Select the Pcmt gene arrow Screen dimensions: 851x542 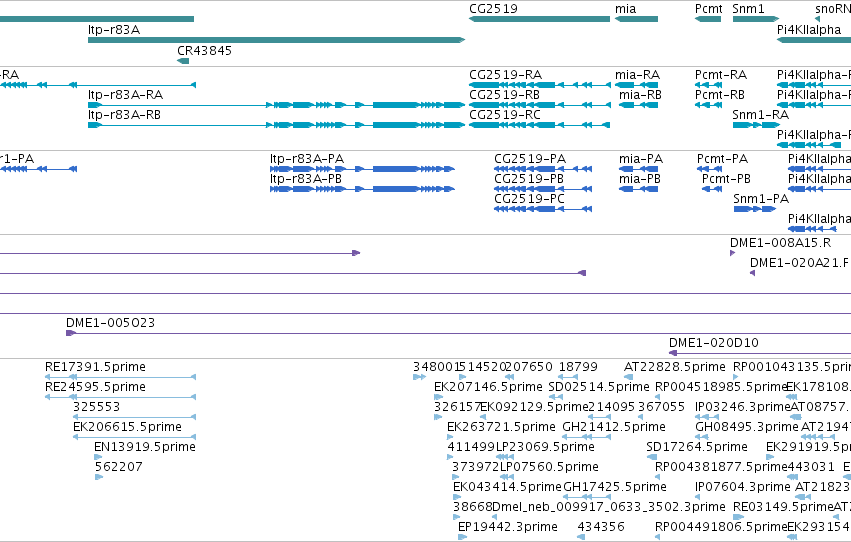tap(708, 19)
